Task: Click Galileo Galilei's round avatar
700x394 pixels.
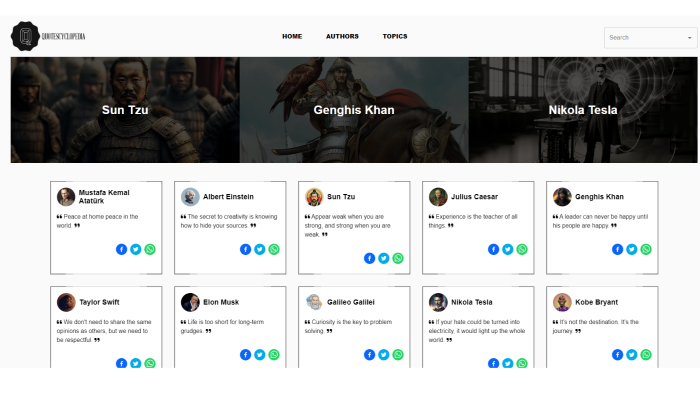Action: point(314,302)
